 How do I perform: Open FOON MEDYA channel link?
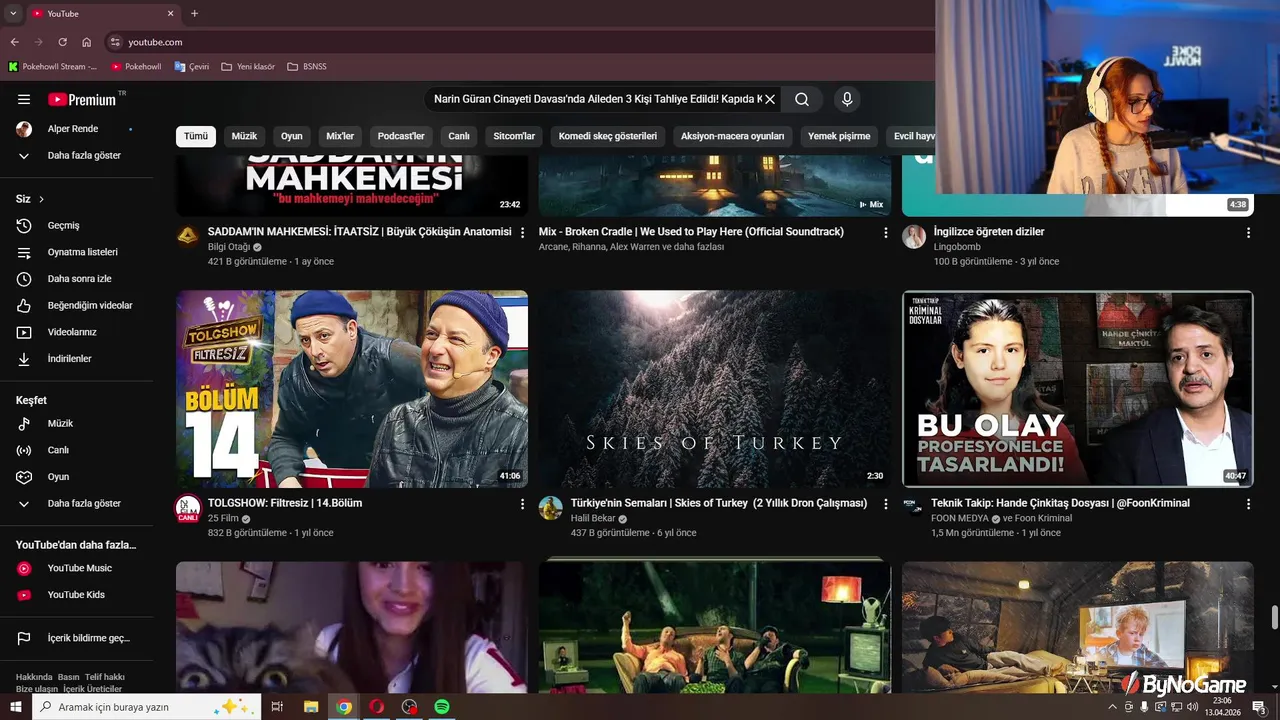[959, 519]
